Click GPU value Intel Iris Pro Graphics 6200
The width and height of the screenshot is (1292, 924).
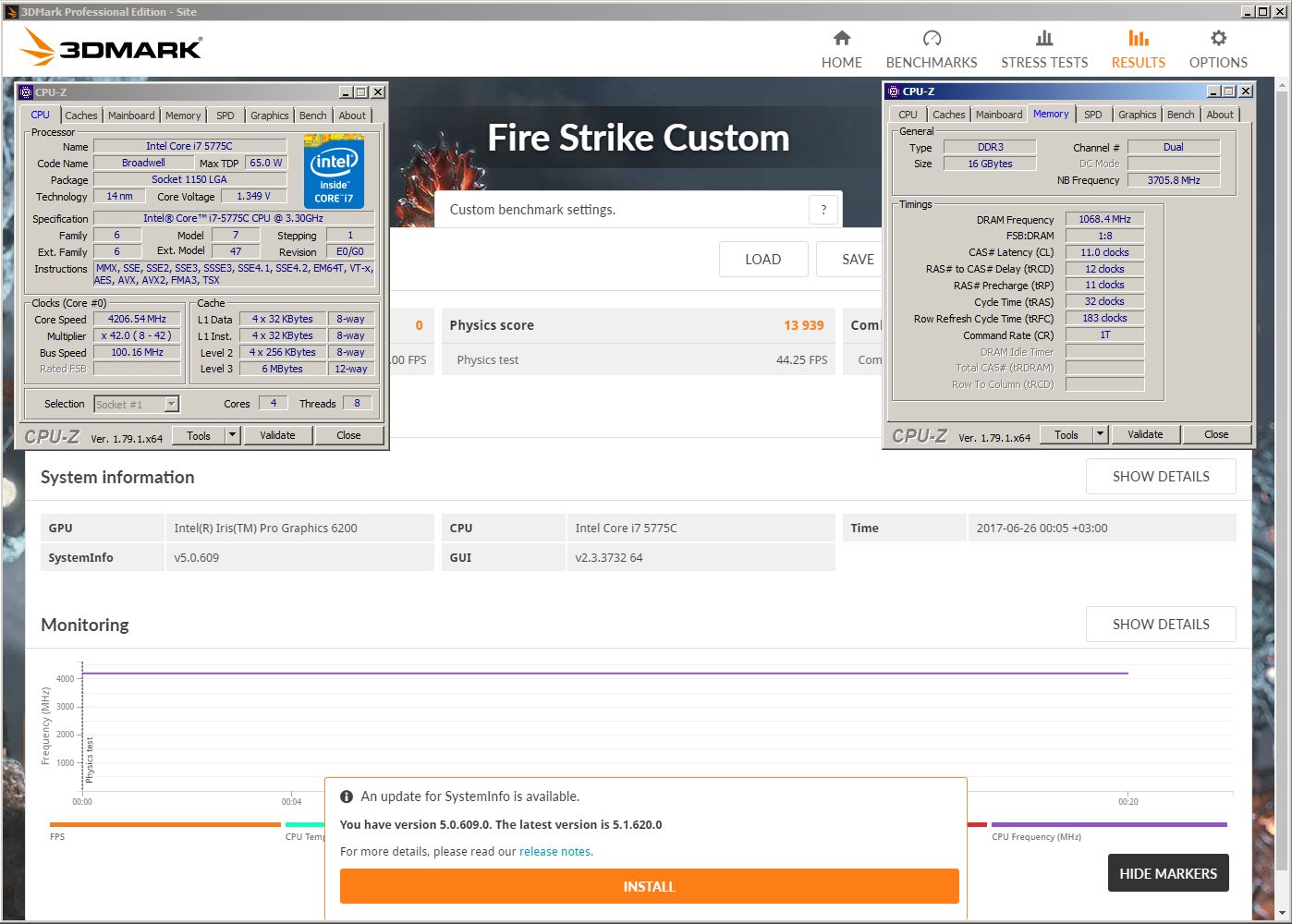265,529
